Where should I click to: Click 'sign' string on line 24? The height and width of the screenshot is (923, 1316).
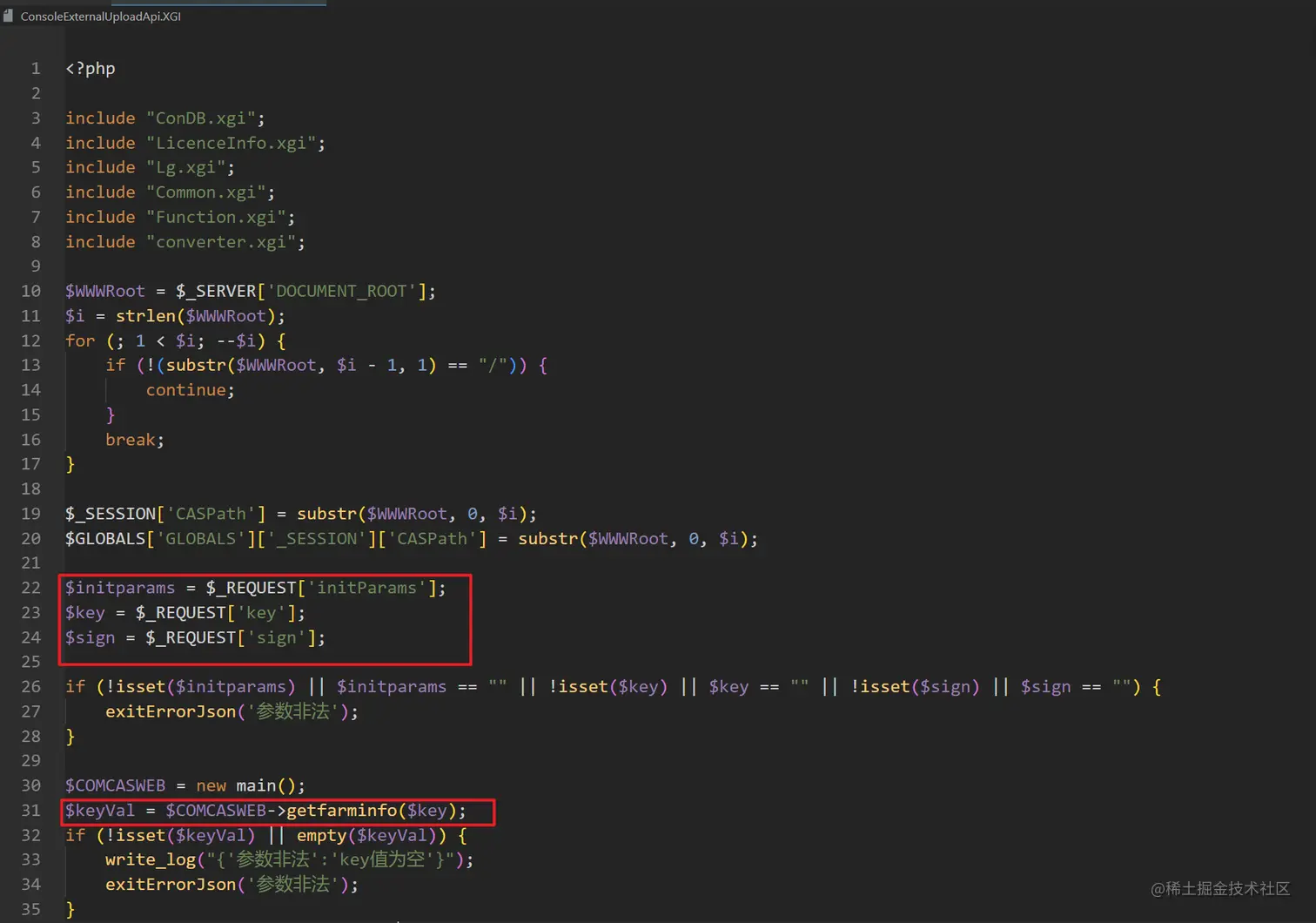click(x=277, y=638)
